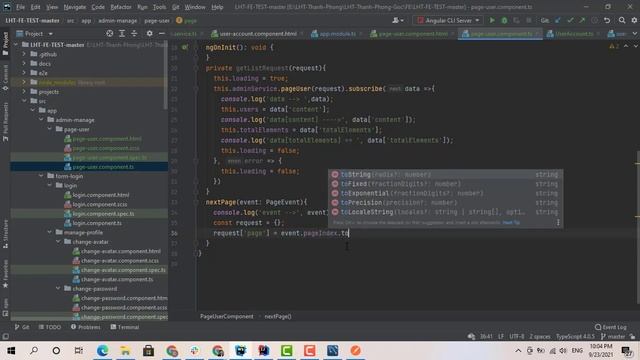This screenshot has width=640, height=360.
Task: Hide the Project tool window
Action: tap(162, 33)
